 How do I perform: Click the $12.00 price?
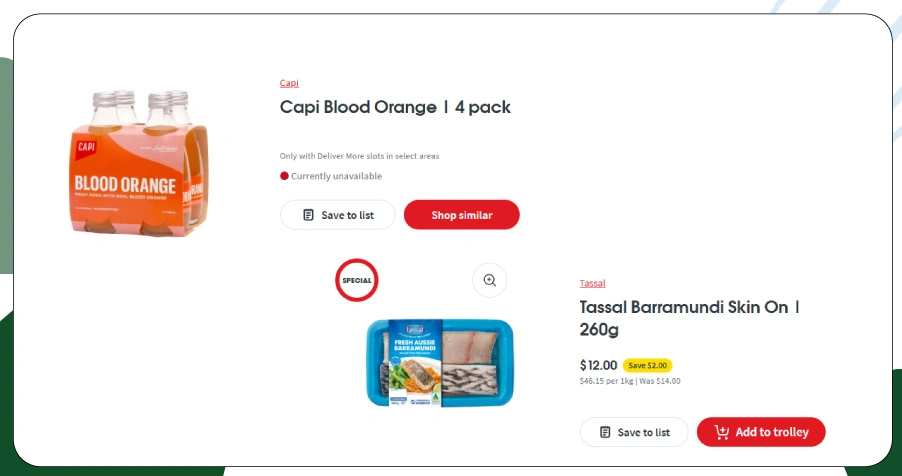tap(598, 365)
